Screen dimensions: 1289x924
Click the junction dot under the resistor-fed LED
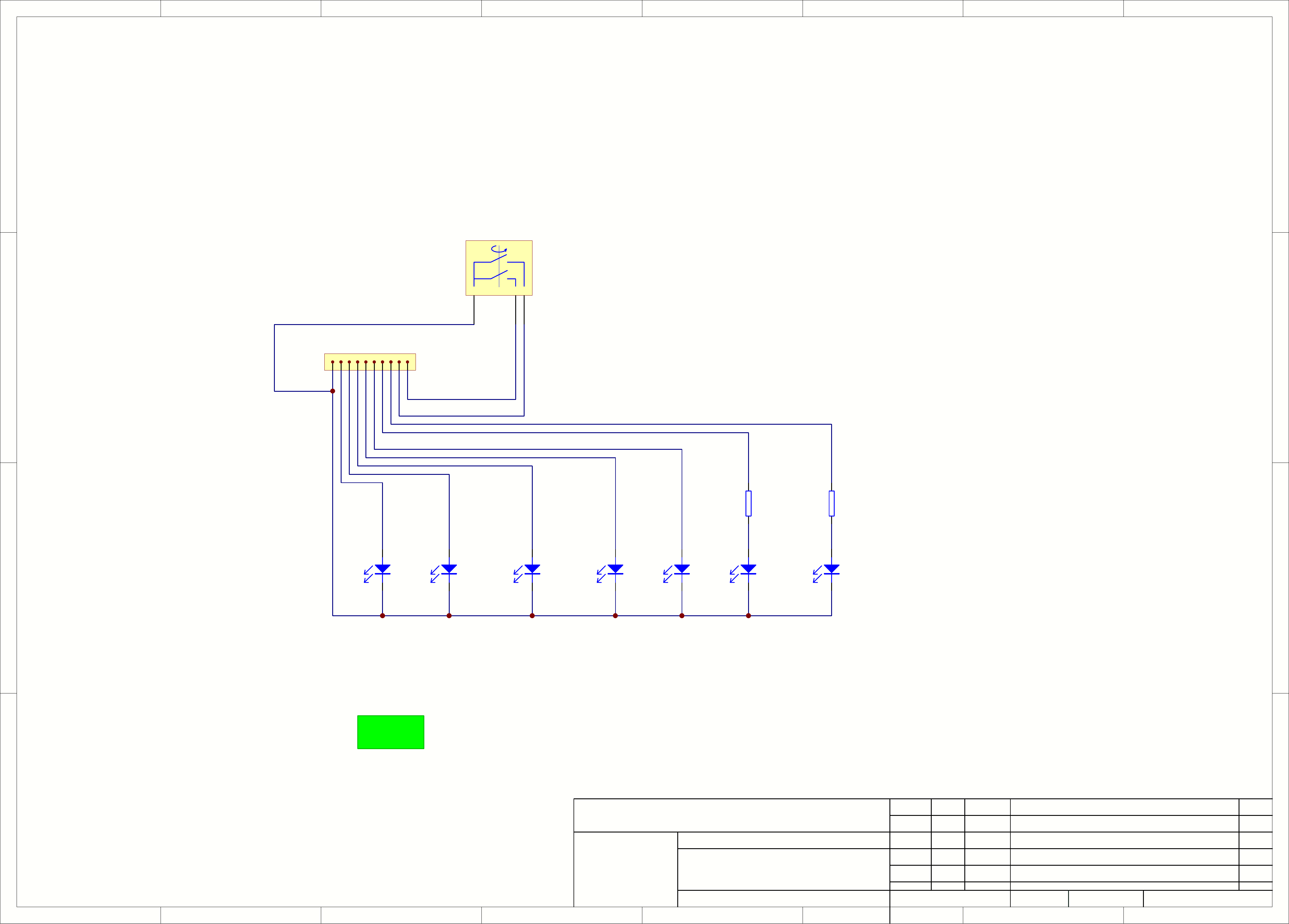[x=748, y=616]
